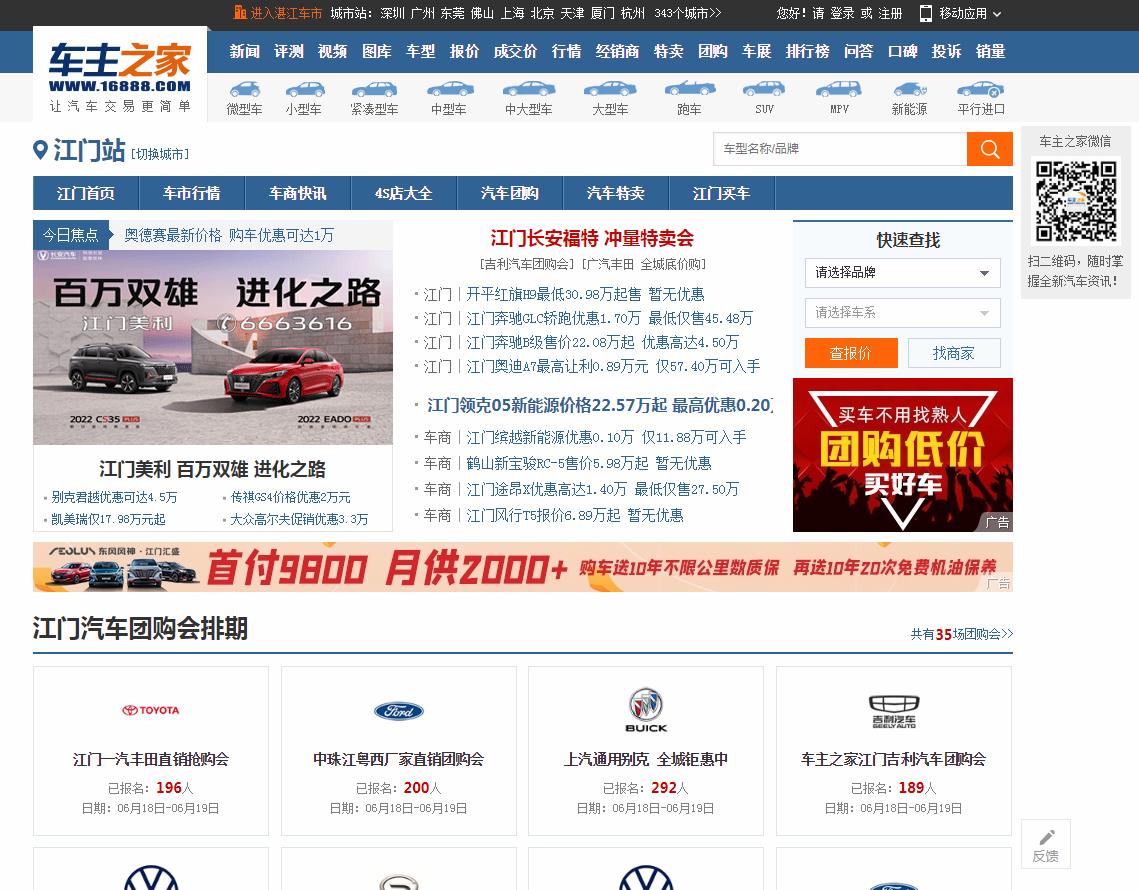Go to 新闻 in top navigation

pyautogui.click(x=245, y=52)
